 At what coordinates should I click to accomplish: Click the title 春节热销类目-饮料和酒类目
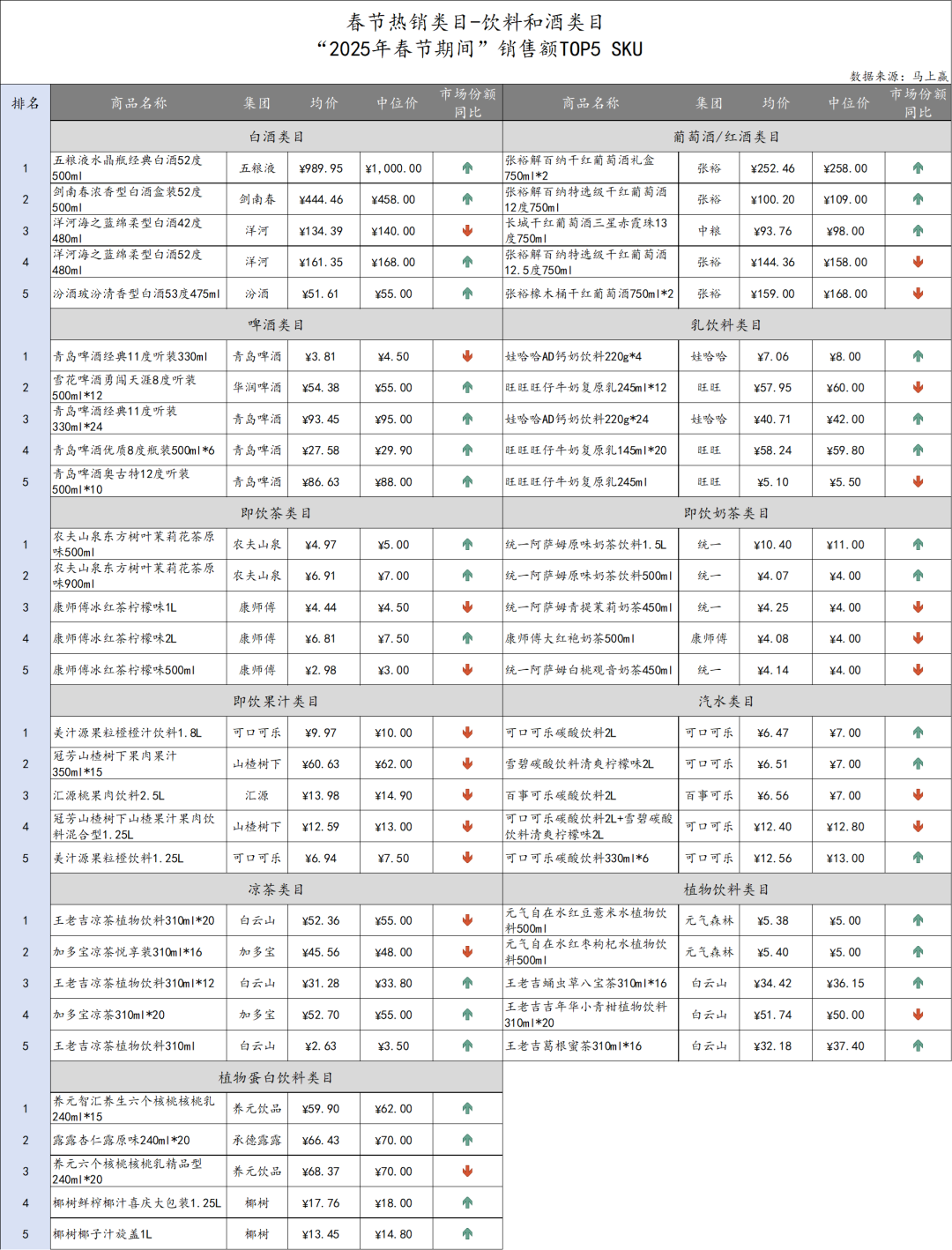coord(475,22)
